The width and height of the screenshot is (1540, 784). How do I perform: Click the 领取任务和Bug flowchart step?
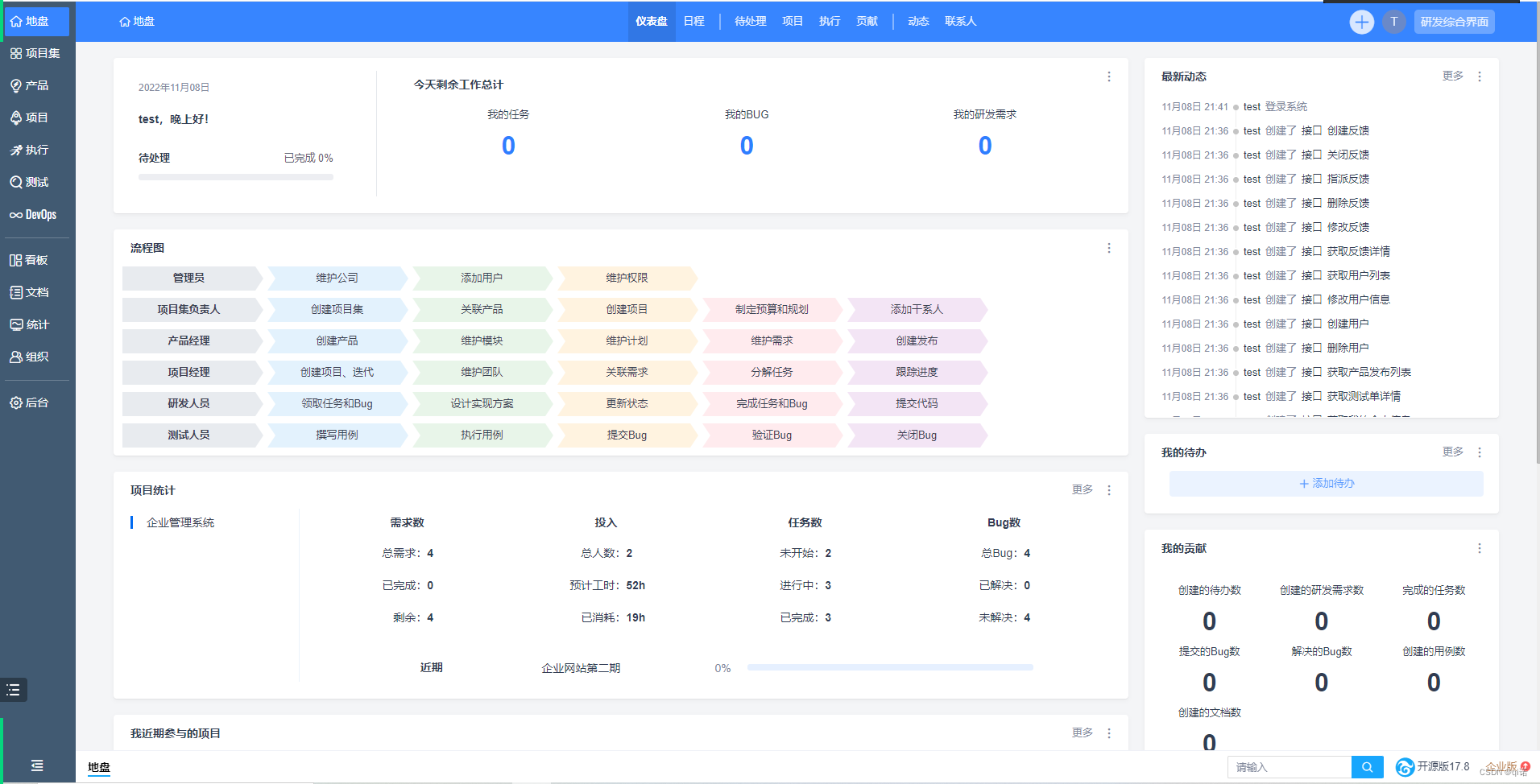[x=337, y=403]
